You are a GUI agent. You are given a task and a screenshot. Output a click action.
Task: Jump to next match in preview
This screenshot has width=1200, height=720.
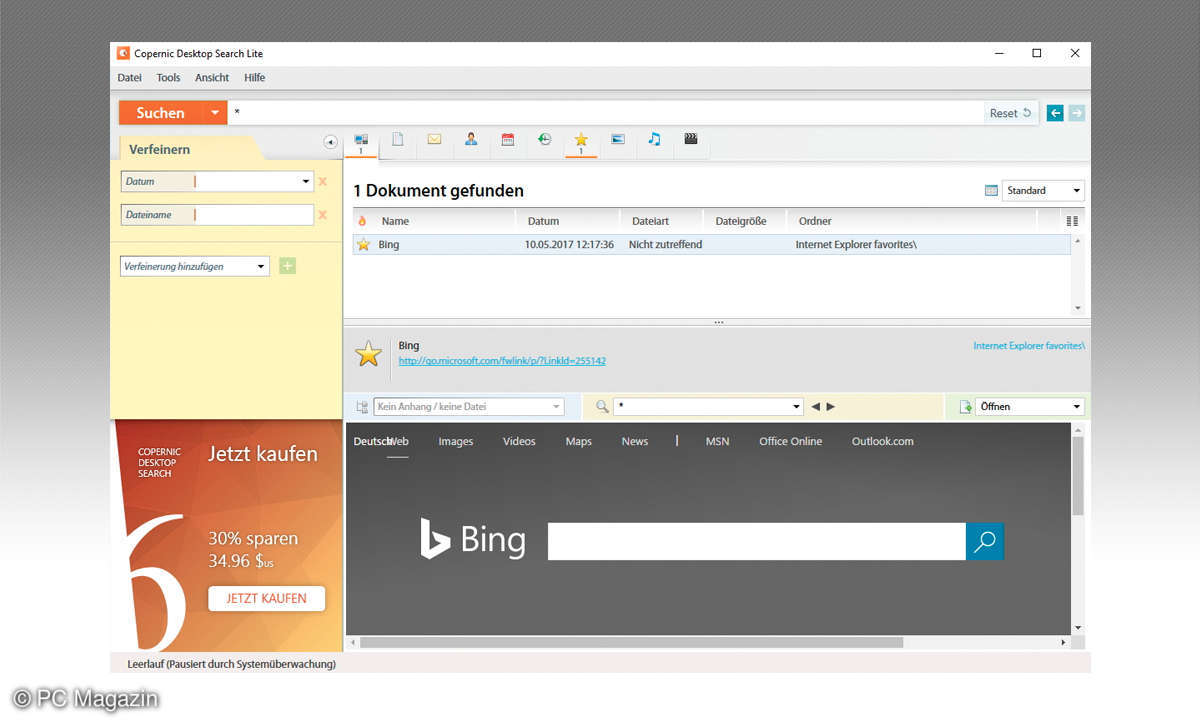830,407
